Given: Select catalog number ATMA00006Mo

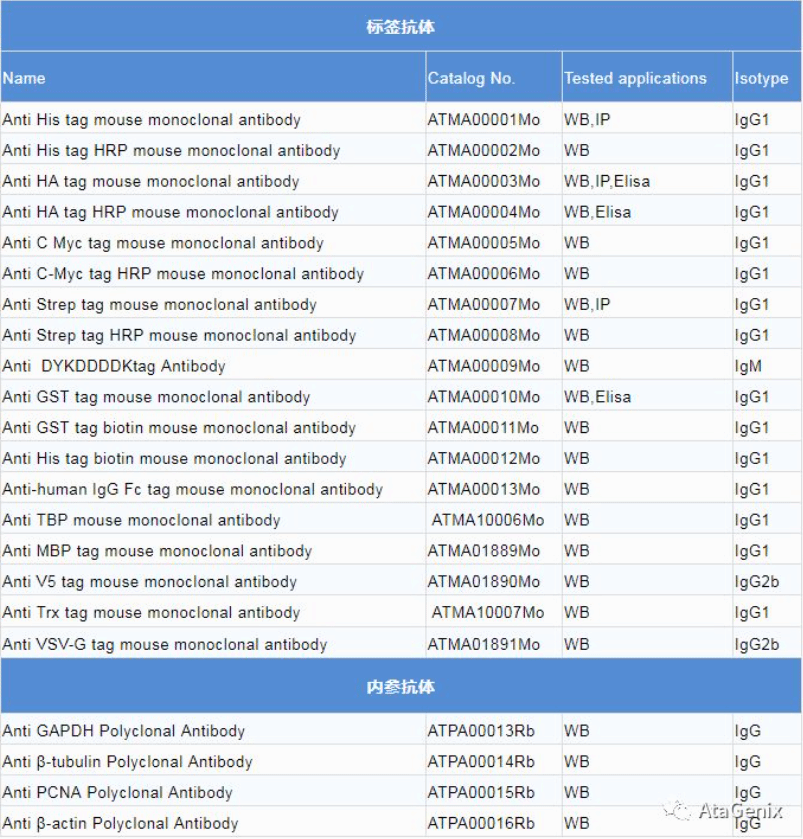Looking at the screenshot, I should (484, 273).
